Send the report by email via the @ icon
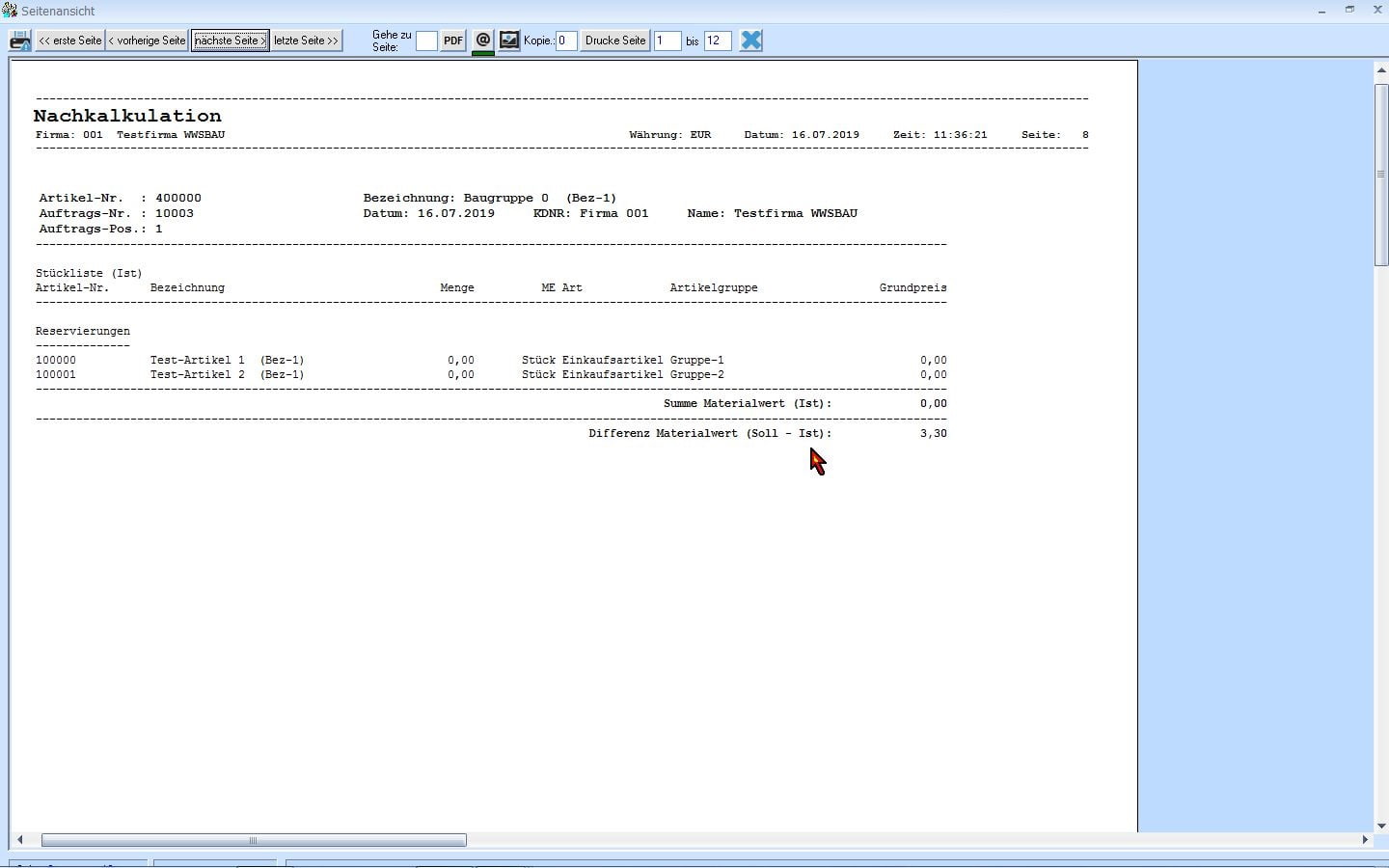 pyautogui.click(x=483, y=41)
